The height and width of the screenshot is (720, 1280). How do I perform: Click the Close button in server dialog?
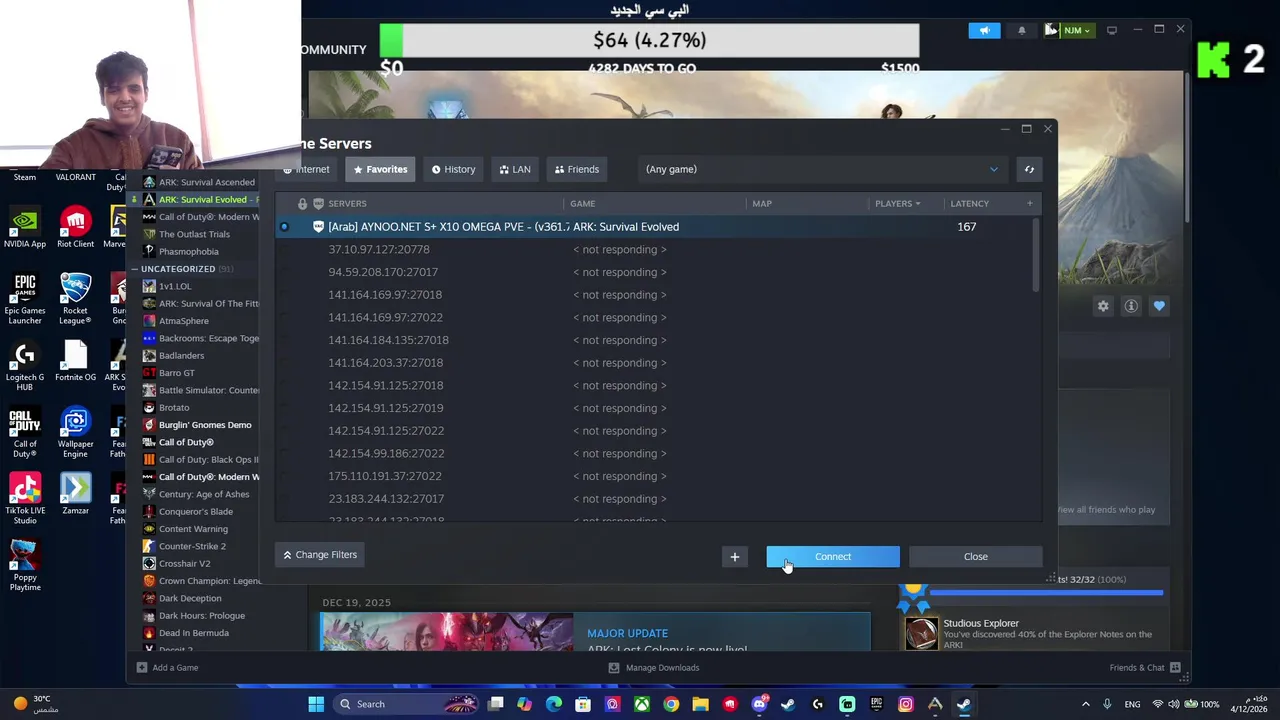[976, 557]
